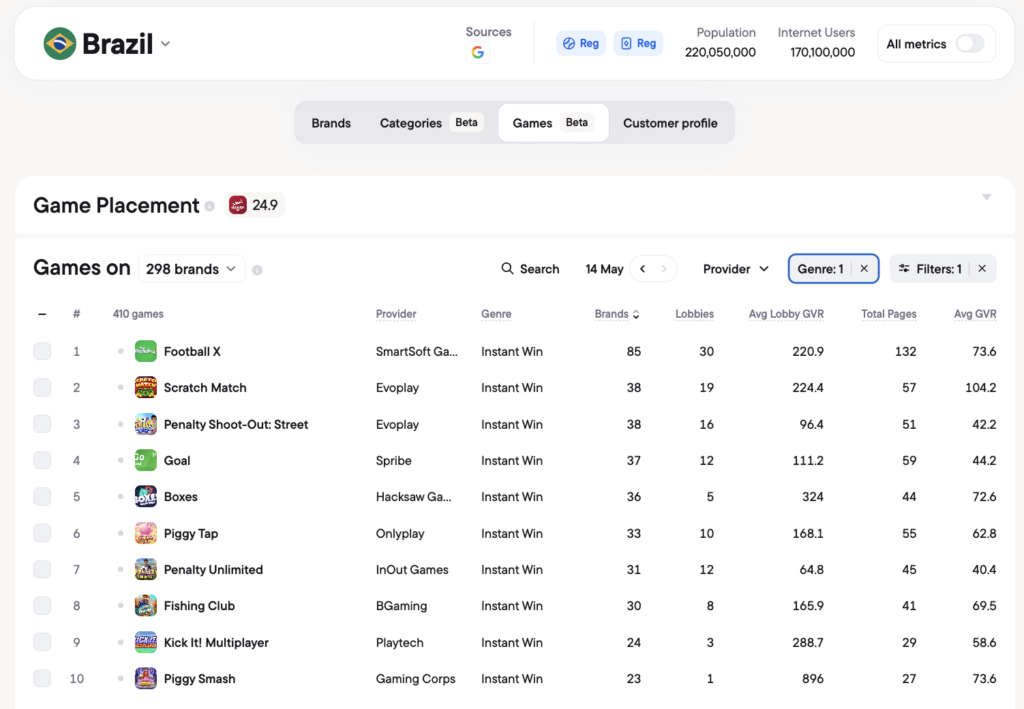Click the Google source icon
The height and width of the screenshot is (709, 1024).
(x=477, y=52)
